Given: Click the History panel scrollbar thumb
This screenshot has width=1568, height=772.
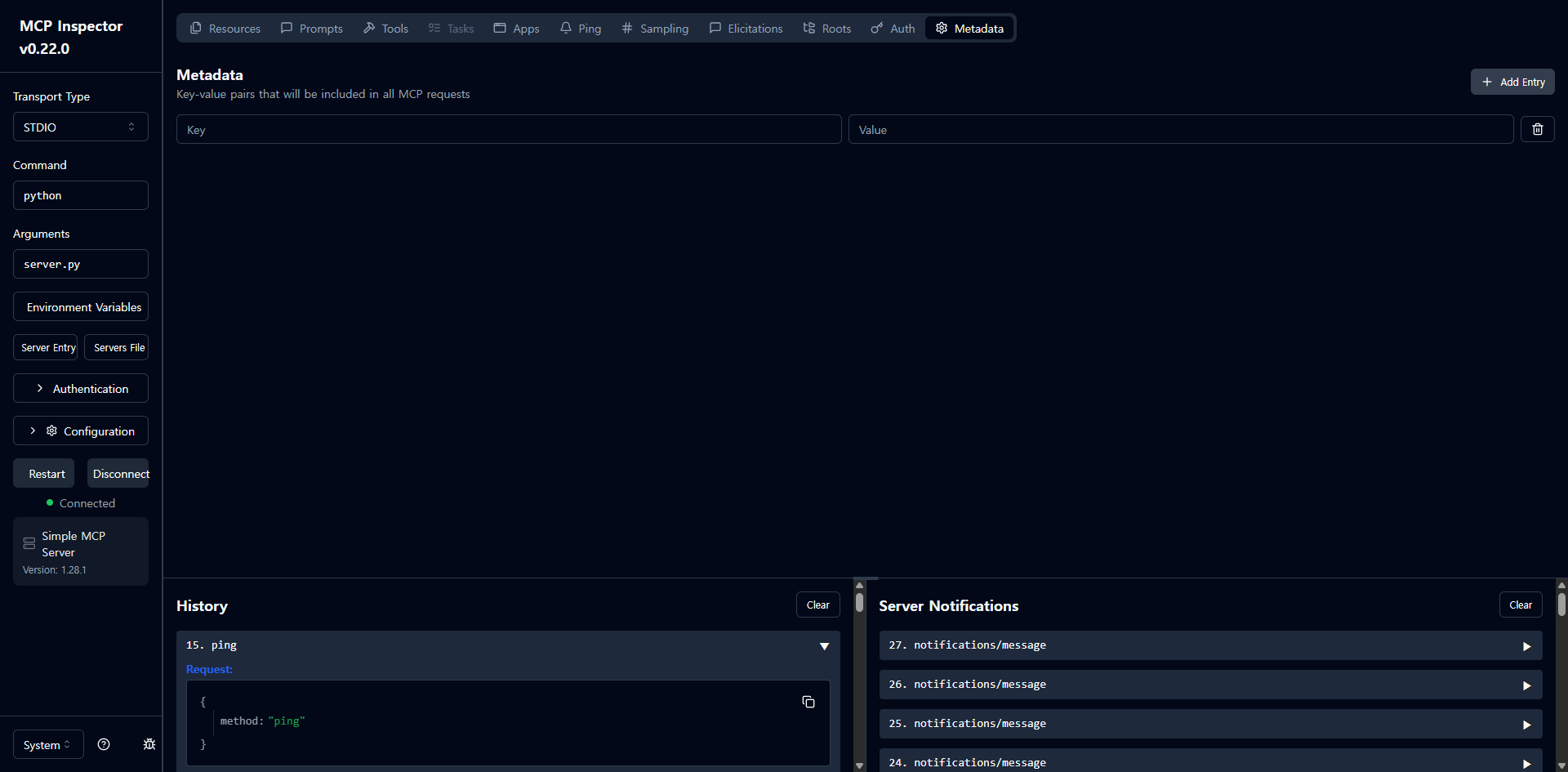Looking at the screenshot, I should pos(859,602).
